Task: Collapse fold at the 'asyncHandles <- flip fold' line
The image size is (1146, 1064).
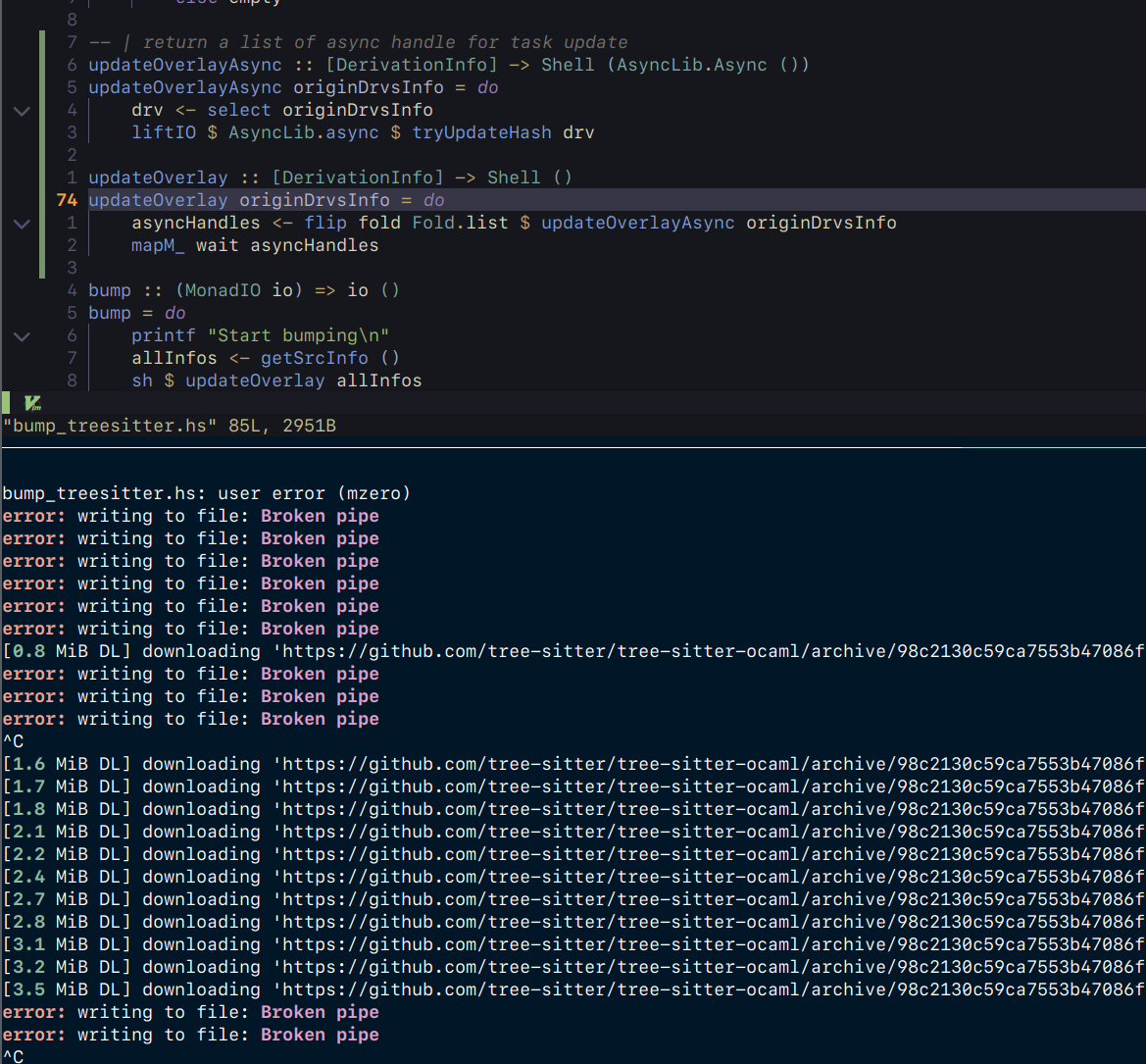Action: pos(22,224)
